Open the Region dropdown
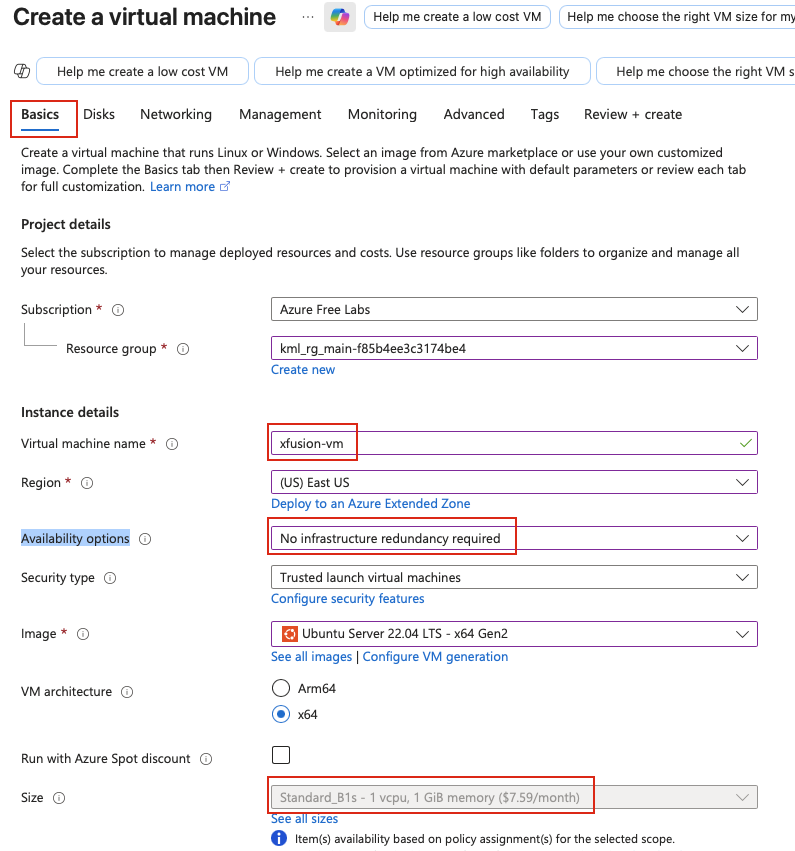Screen dimensions: 795x851 pyautogui.click(x=514, y=482)
